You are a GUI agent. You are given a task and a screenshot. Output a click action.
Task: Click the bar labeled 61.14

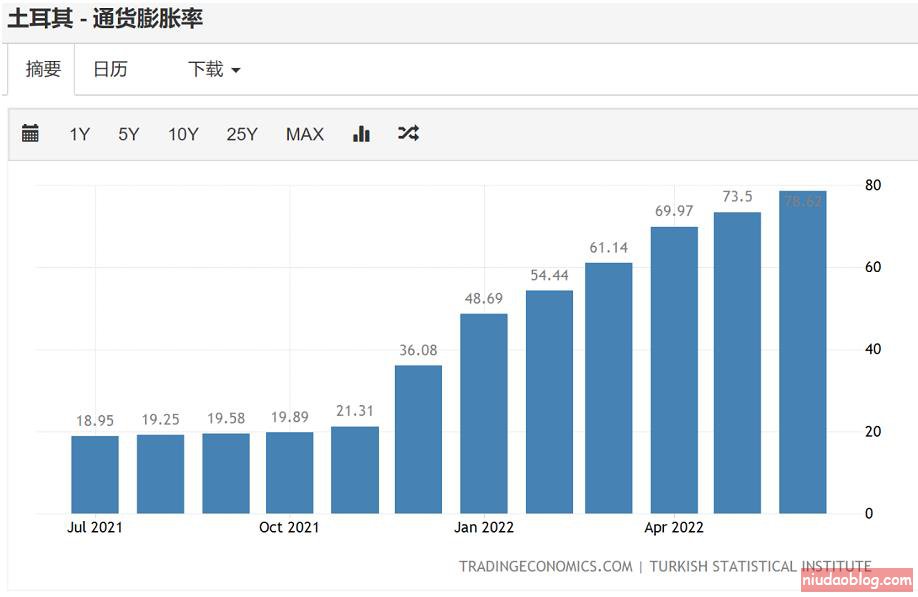click(x=609, y=389)
